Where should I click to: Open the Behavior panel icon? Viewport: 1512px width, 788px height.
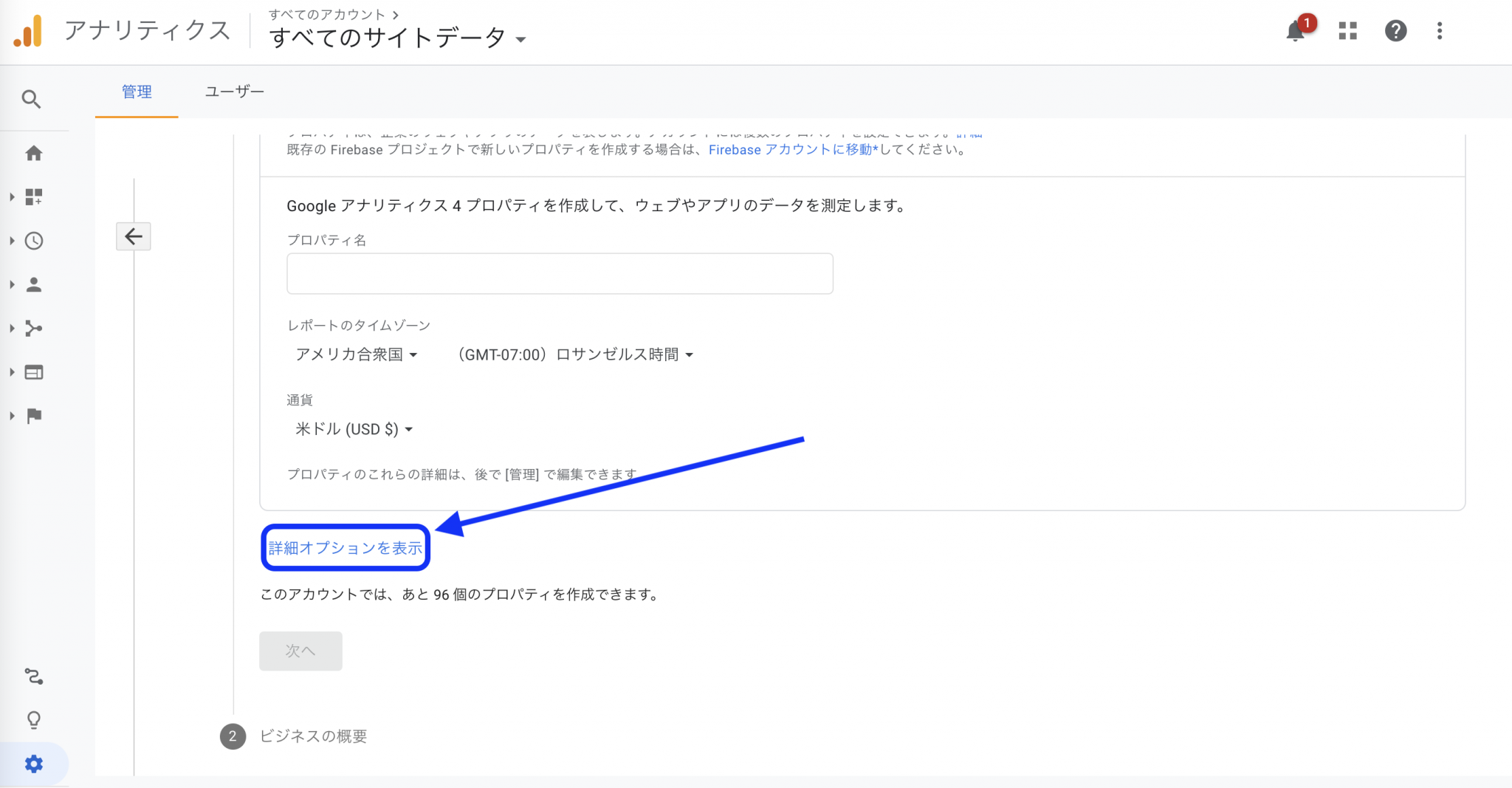click(34, 372)
